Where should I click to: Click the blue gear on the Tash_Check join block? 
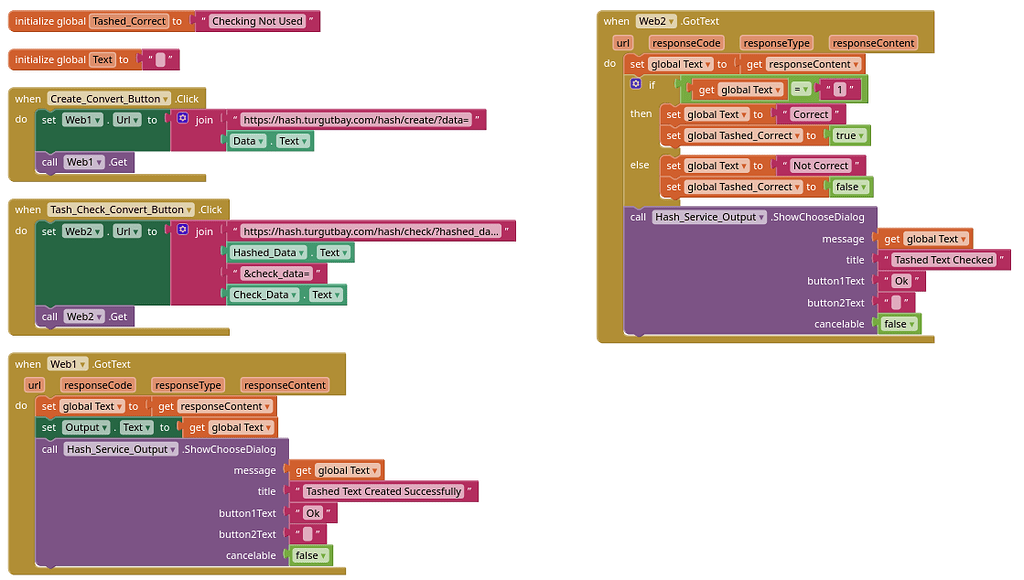[x=182, y=230]
